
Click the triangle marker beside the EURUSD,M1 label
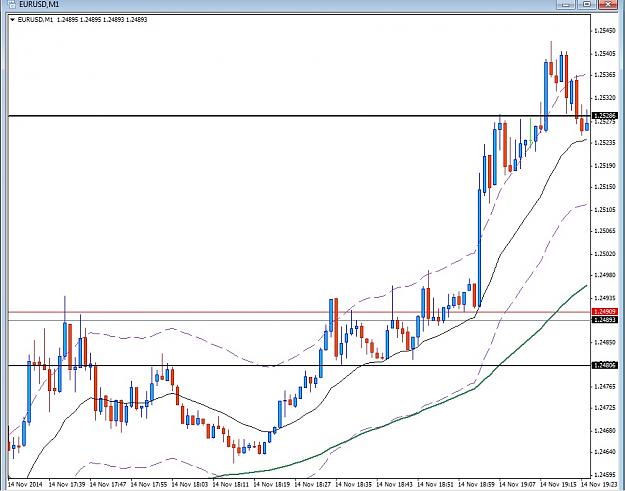[x=12, y=20]
